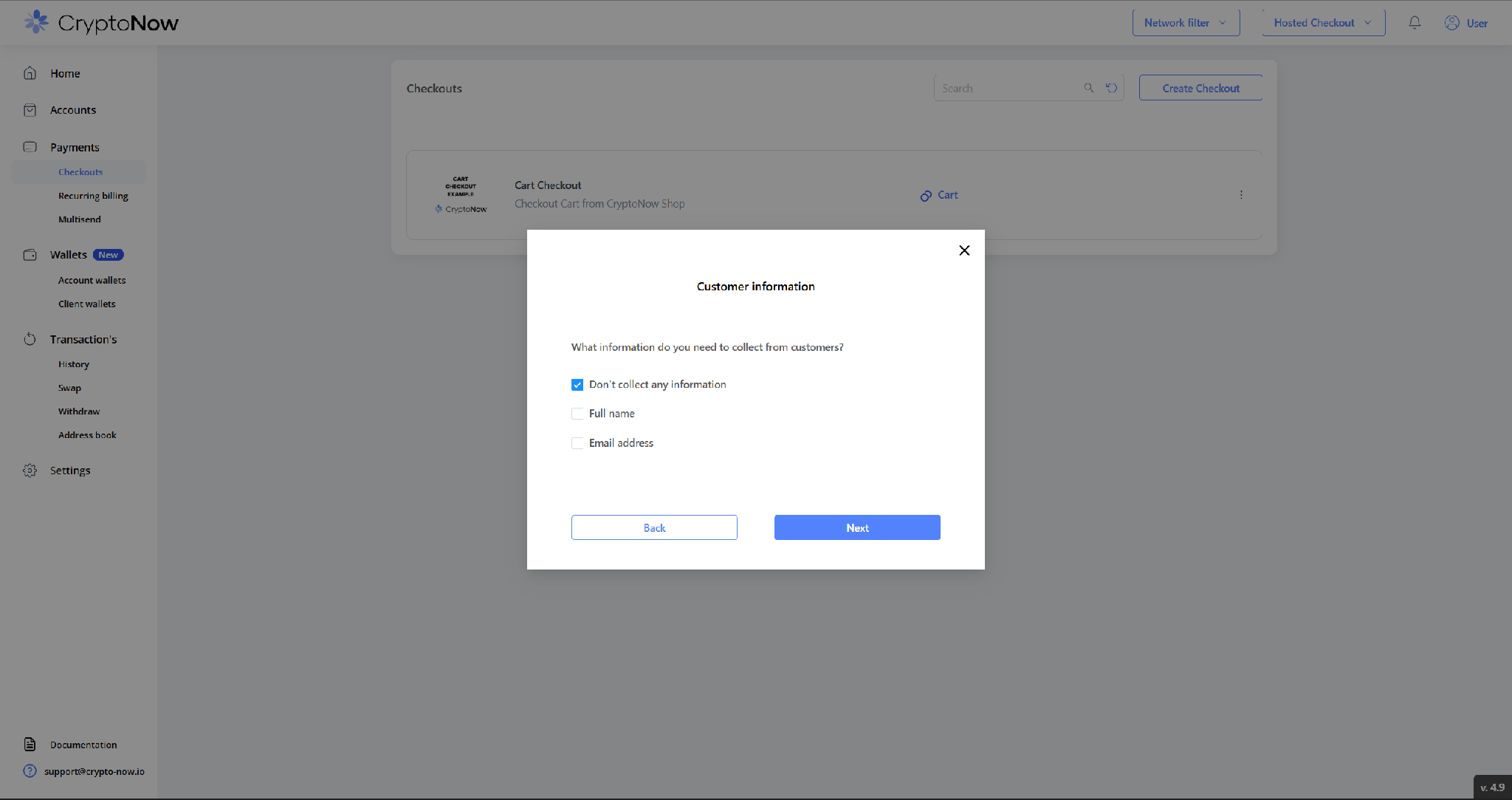Open the Payments section
The image size is (1512, 800).
(x=75, y=147)
